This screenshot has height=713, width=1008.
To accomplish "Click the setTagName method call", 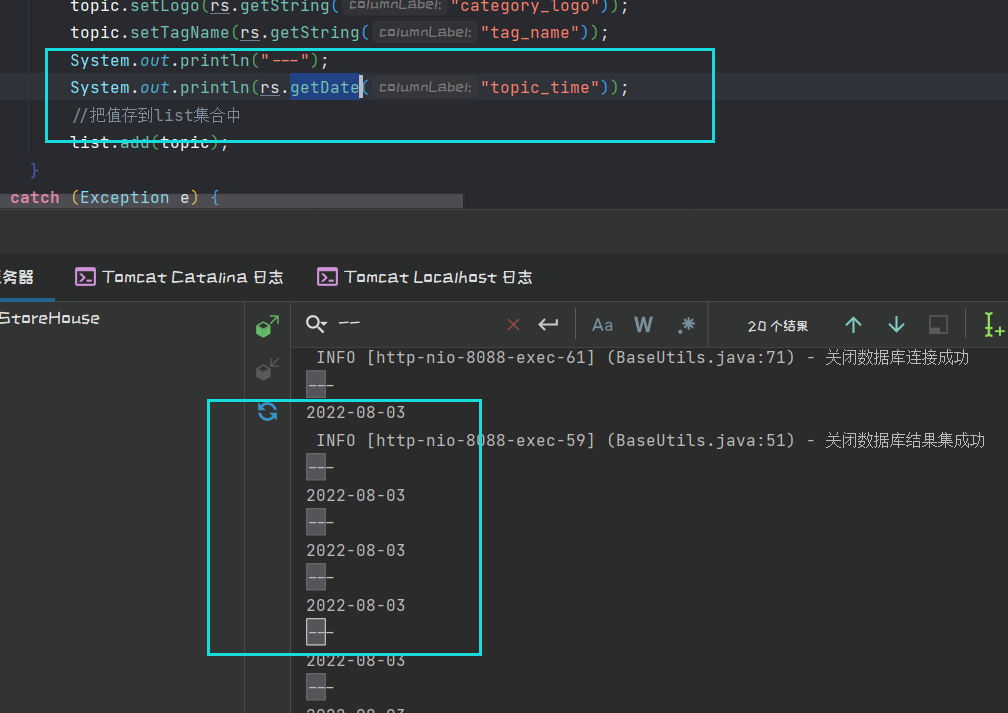I will pos(180,33).
